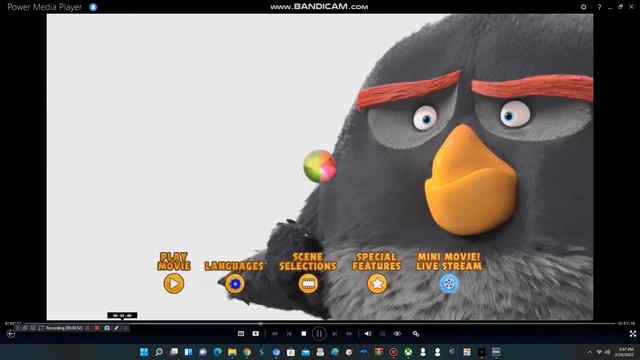Image resolution: width=640 pixels, height=360 pixels.
Task: Click the rewind button
Action: (275, 334)
